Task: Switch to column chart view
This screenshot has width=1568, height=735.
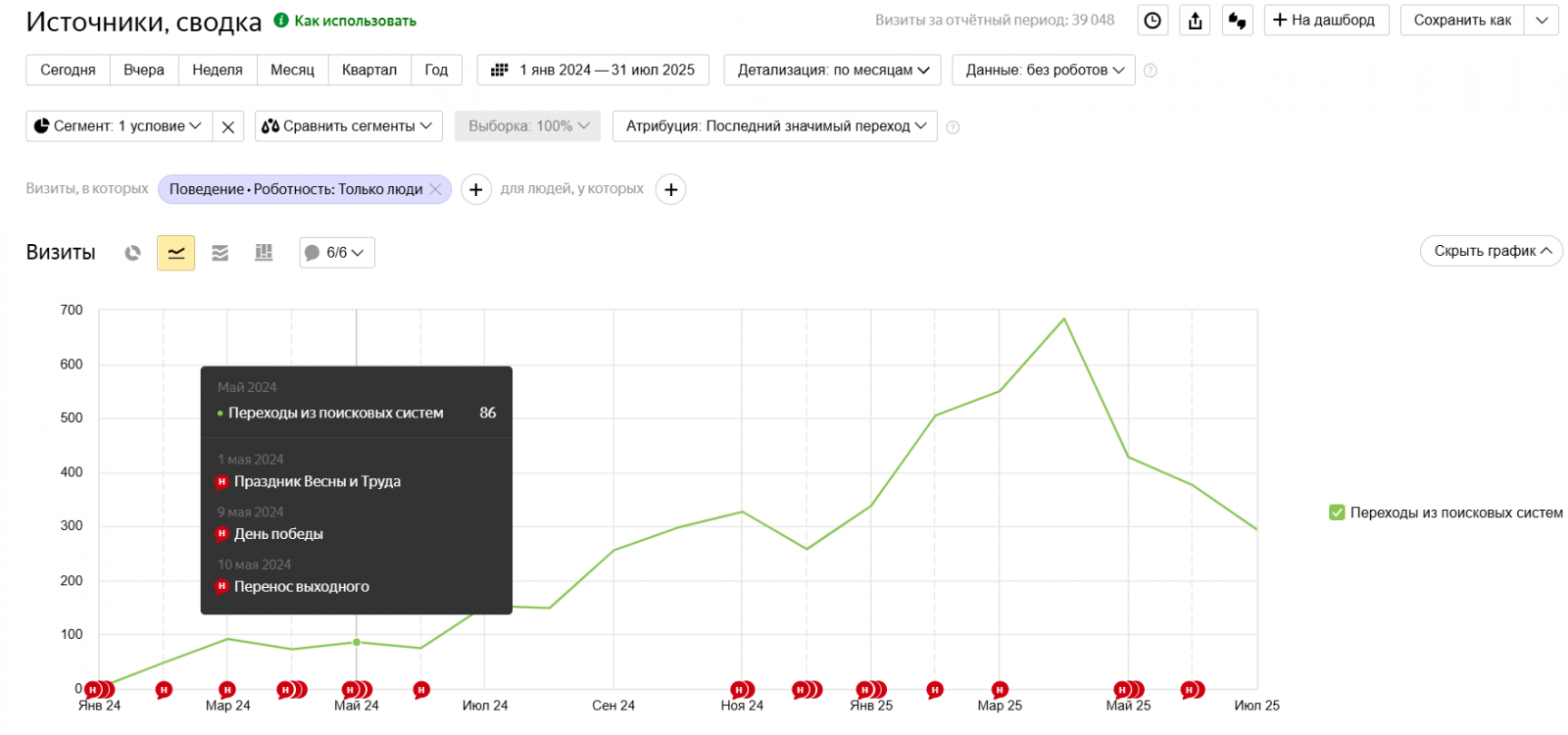Action: click(264, 253)
